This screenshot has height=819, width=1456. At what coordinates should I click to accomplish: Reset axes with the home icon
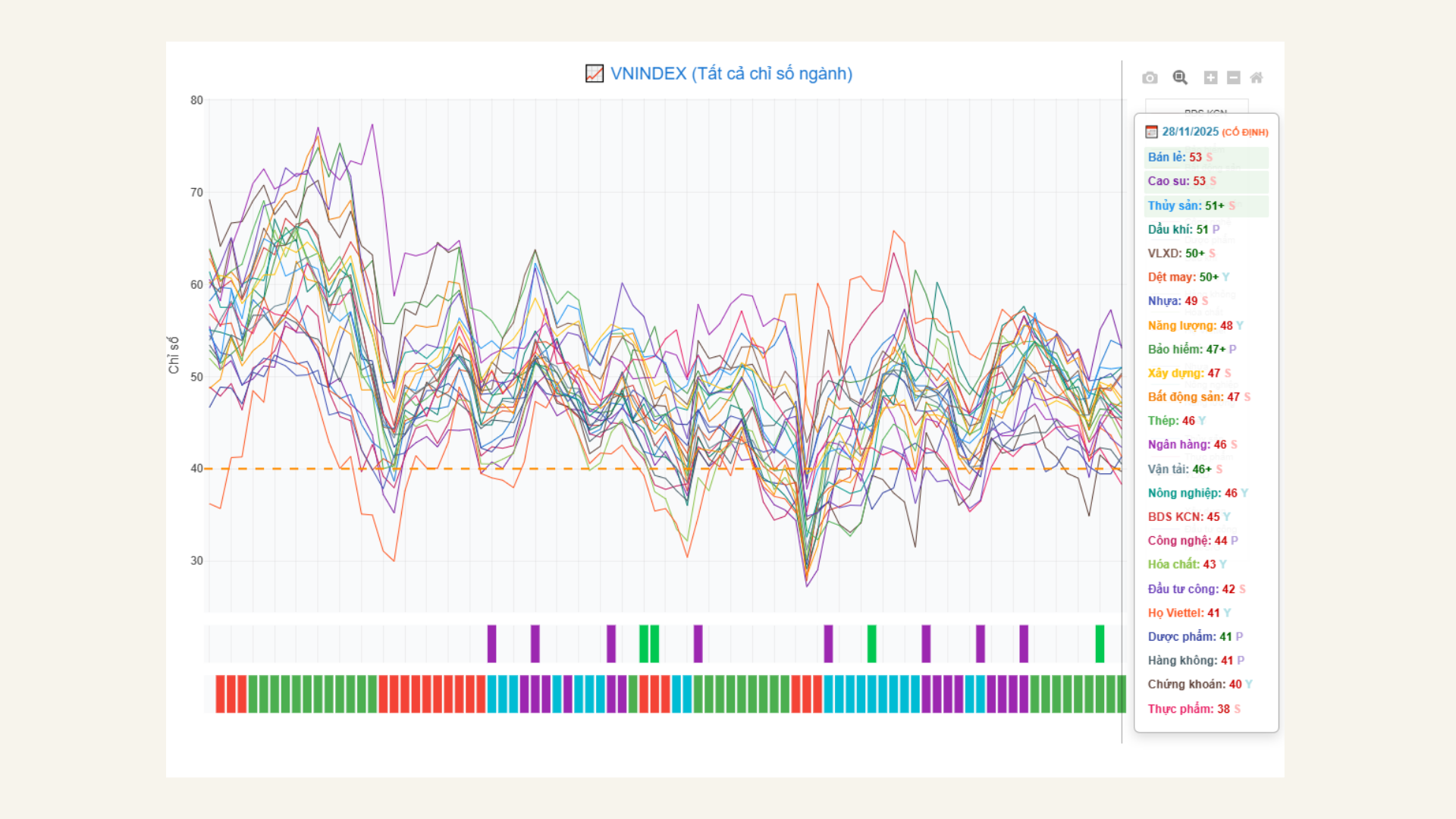[1257, 77]
